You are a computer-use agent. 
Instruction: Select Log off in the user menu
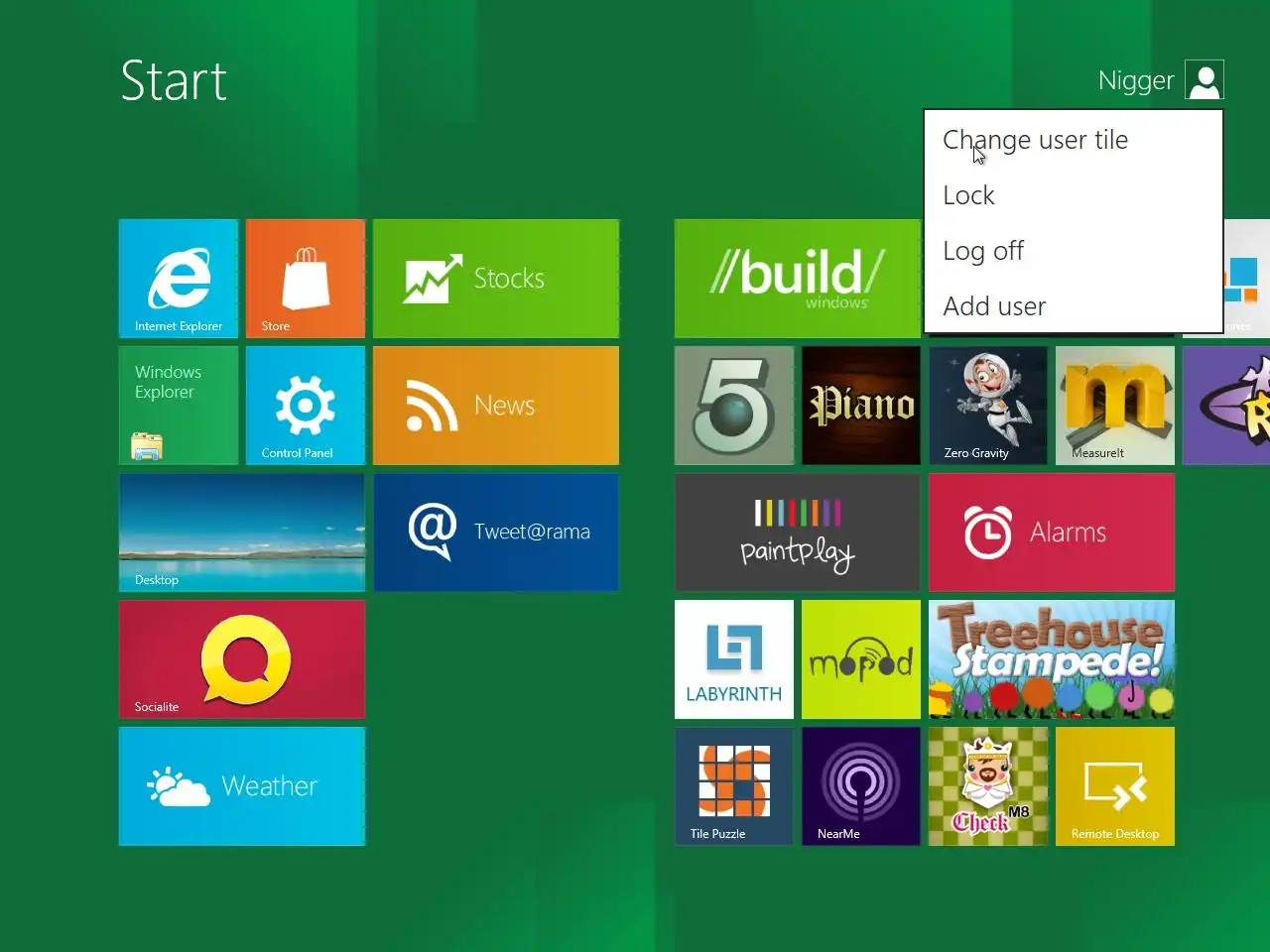click(x=1074, y=251)
